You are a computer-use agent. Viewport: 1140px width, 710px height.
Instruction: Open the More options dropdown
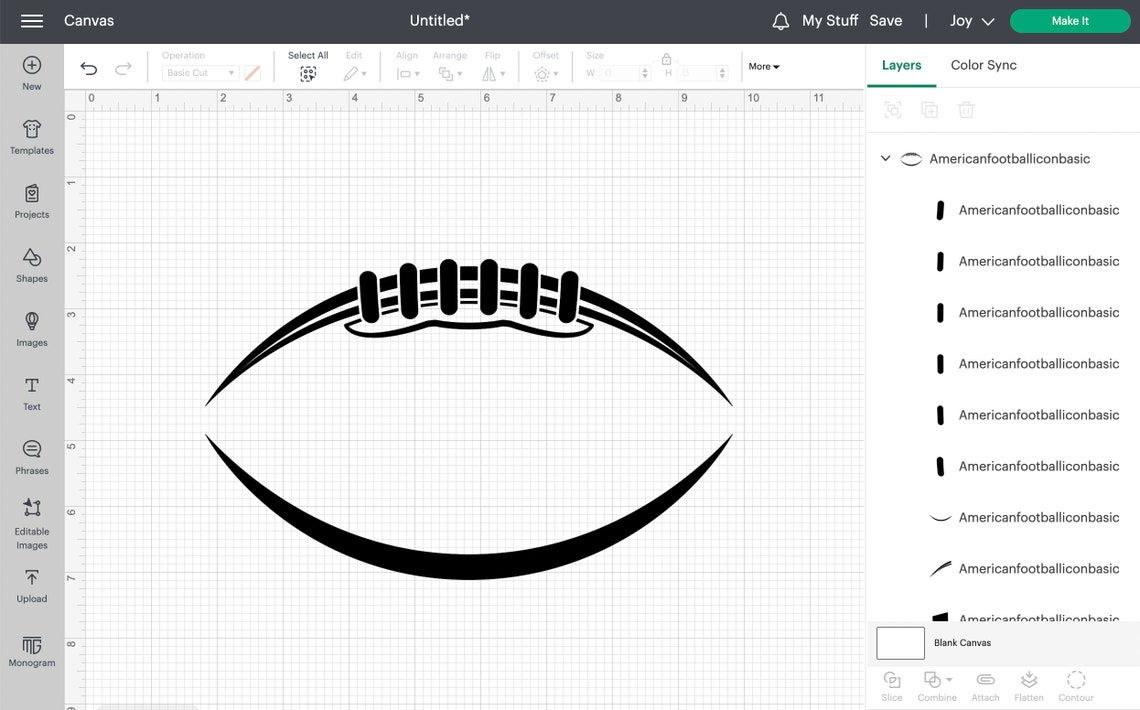pos(763,66)
